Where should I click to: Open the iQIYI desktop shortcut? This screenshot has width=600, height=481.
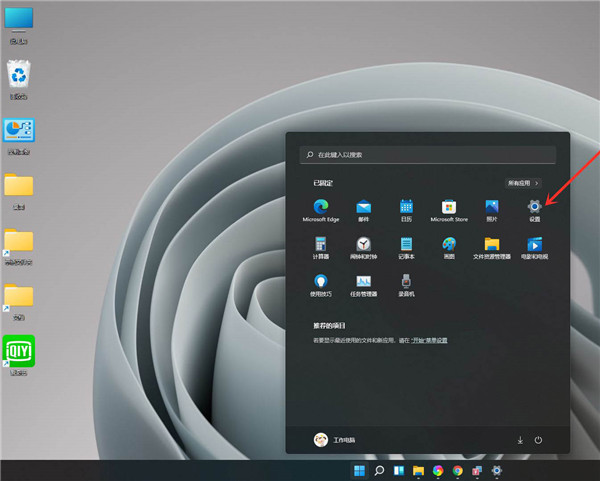click(19, 352)
